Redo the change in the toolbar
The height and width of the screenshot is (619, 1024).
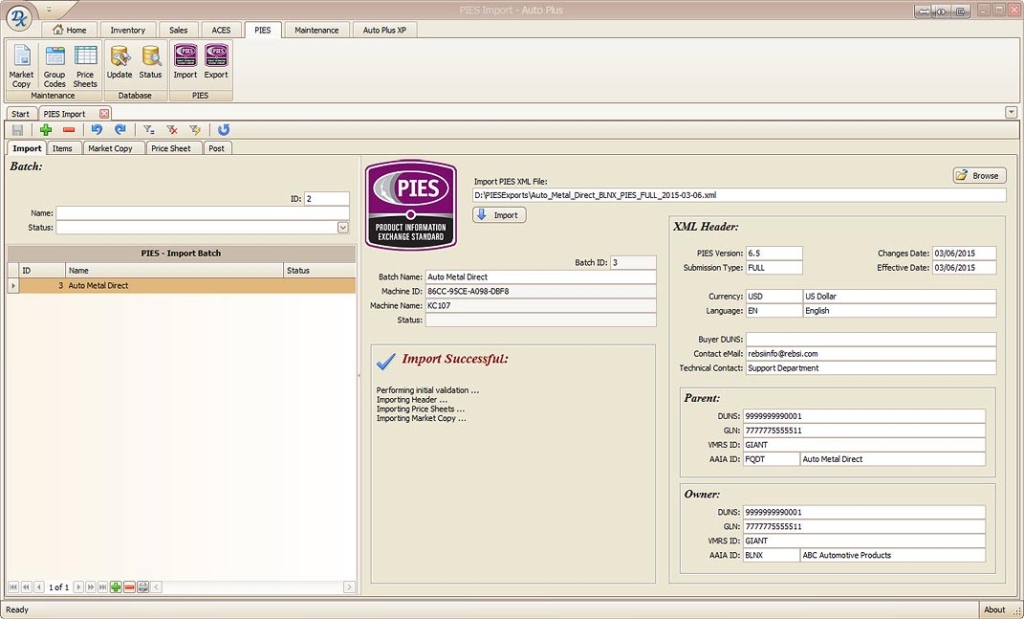pos(120,130)
